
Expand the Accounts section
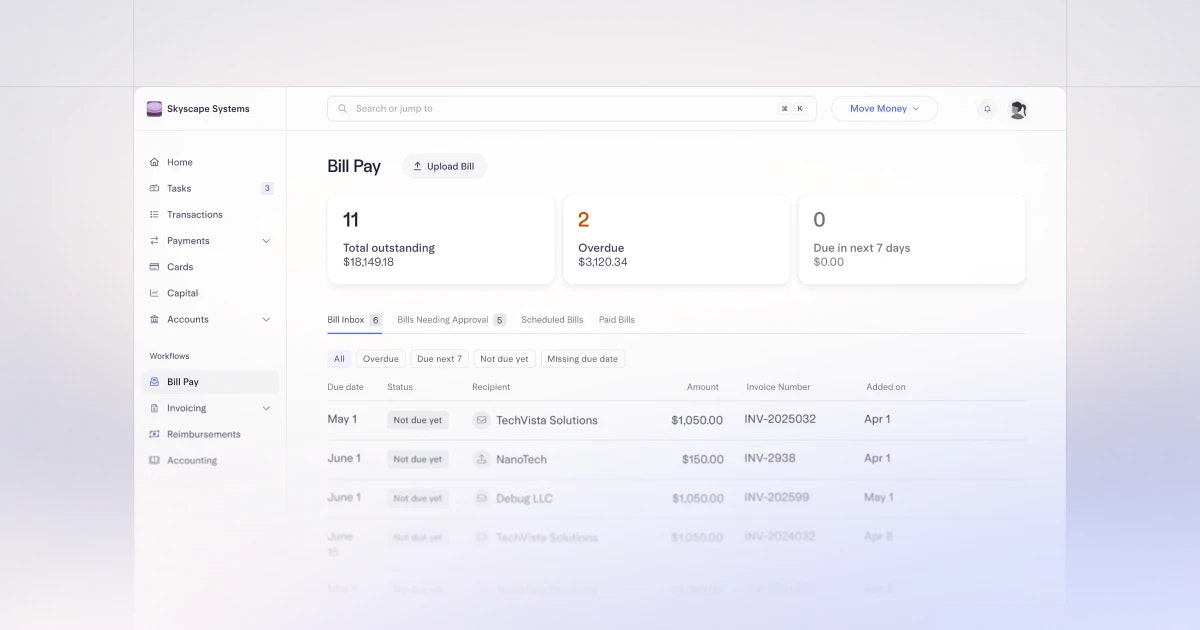coord(266,319)
